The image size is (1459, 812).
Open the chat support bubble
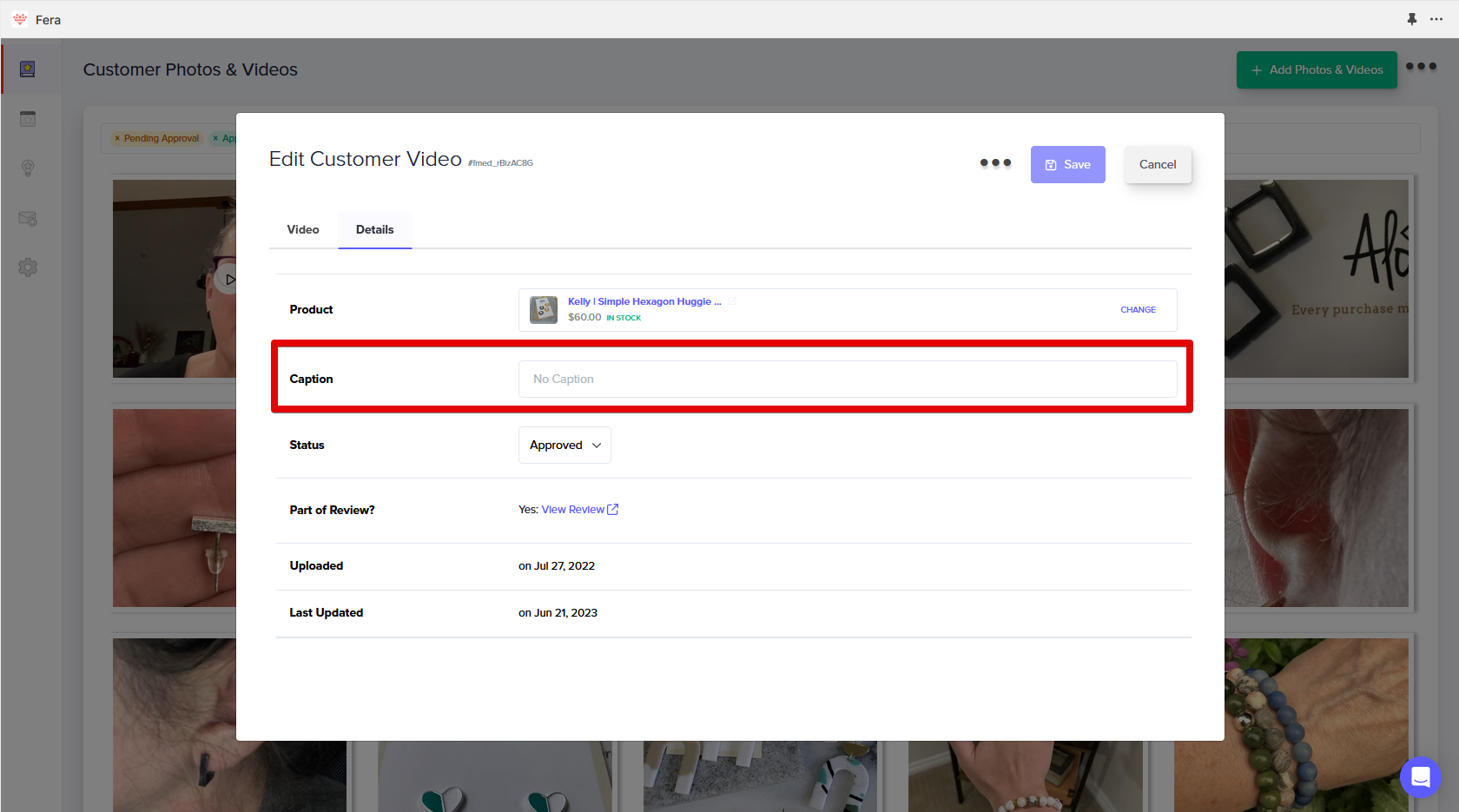[x=1420, y=777]
